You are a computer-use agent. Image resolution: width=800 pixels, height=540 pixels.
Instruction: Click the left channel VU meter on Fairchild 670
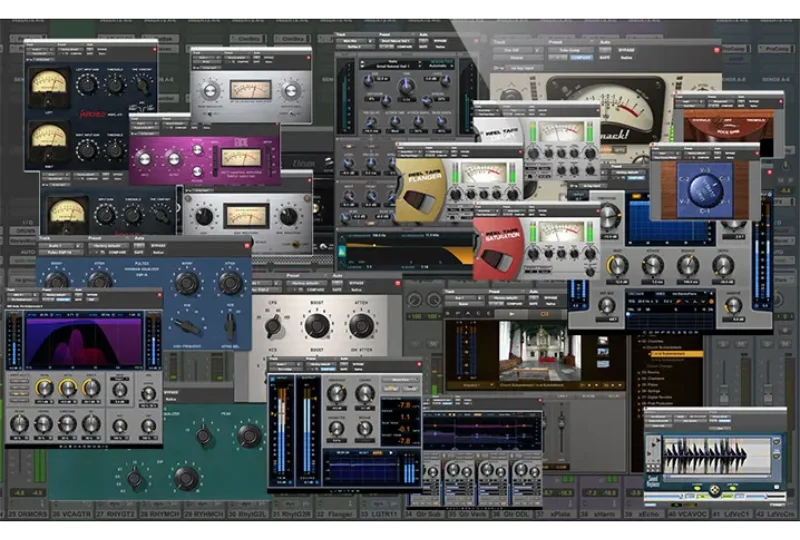tap(48, 87)
